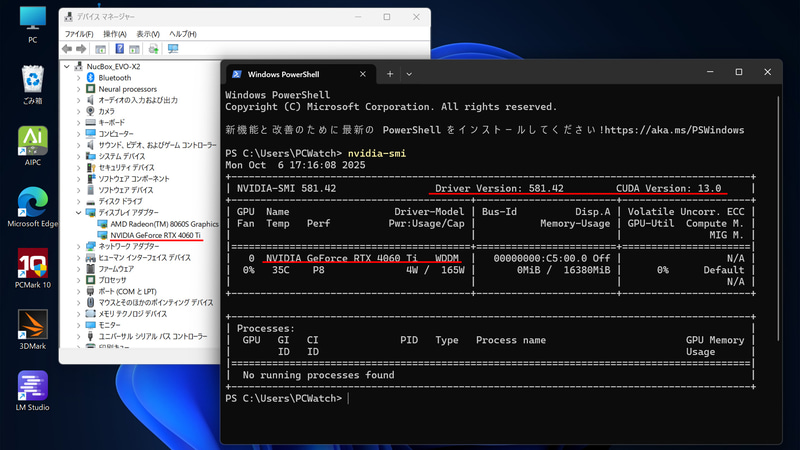Viewport: 800px width, 450px height.
Task: Click the nvidia-smi command text
Action: click(377, 154)
